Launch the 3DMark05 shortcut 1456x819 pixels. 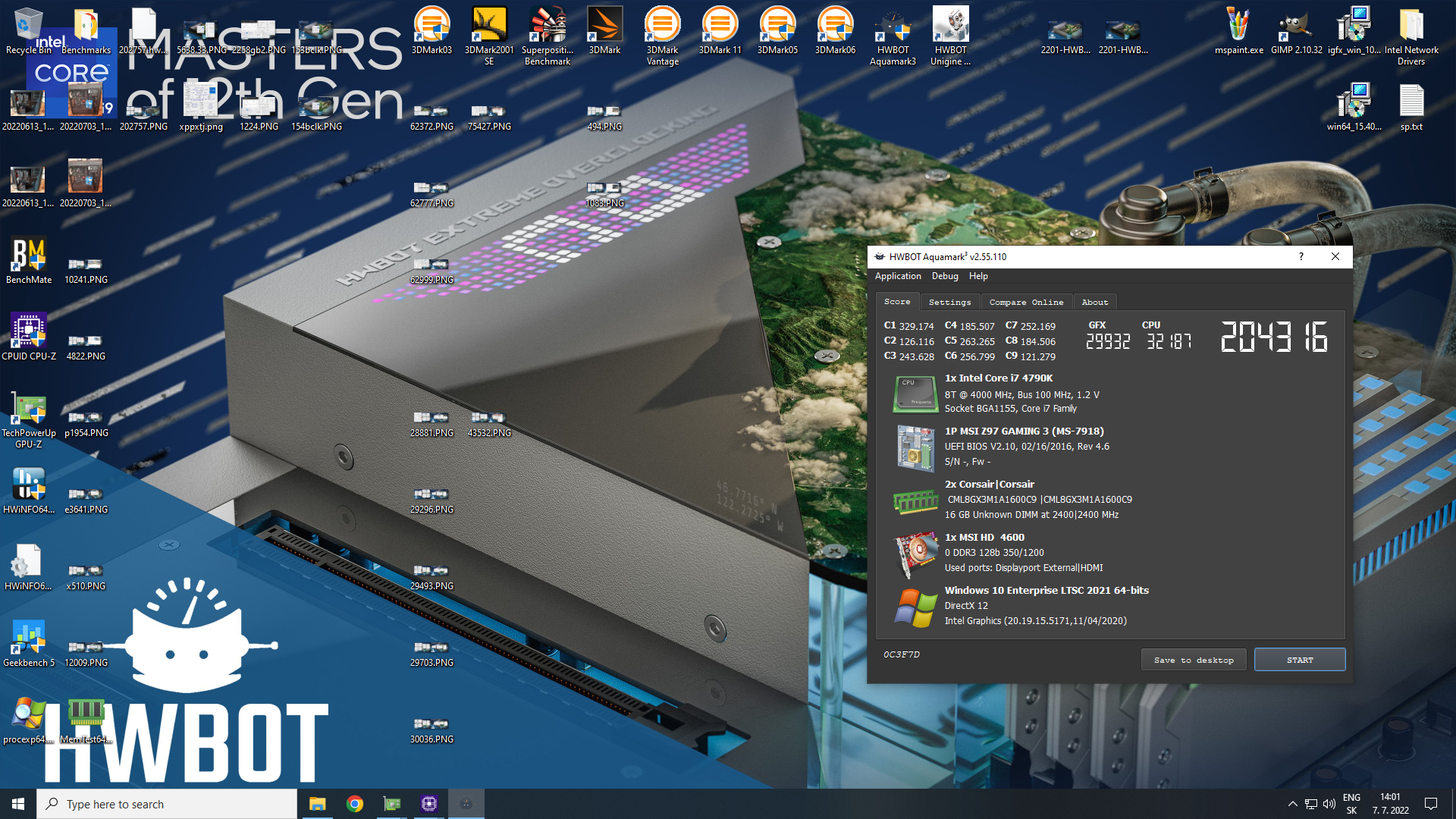777,32
